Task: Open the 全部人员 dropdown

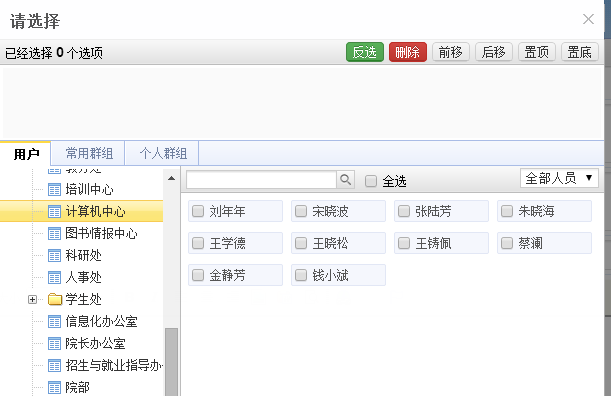Action: [x=559, y=178]
